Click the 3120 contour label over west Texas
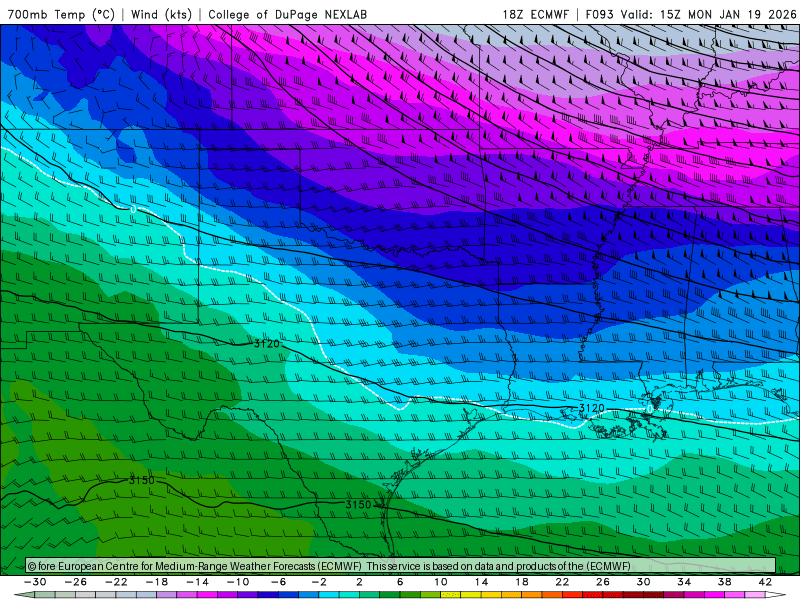This screenshot has width=800, height=600. tap(267, 343)
